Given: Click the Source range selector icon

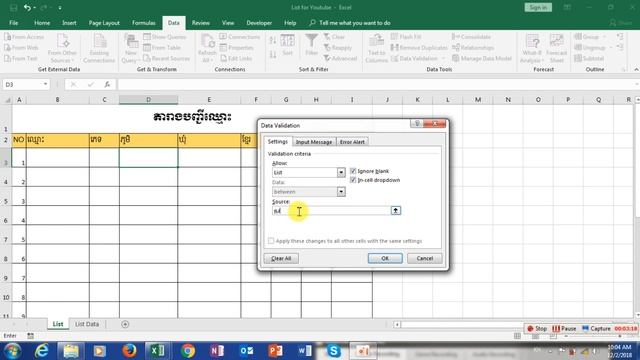Looking at the screenshot, I should (396, 211).
